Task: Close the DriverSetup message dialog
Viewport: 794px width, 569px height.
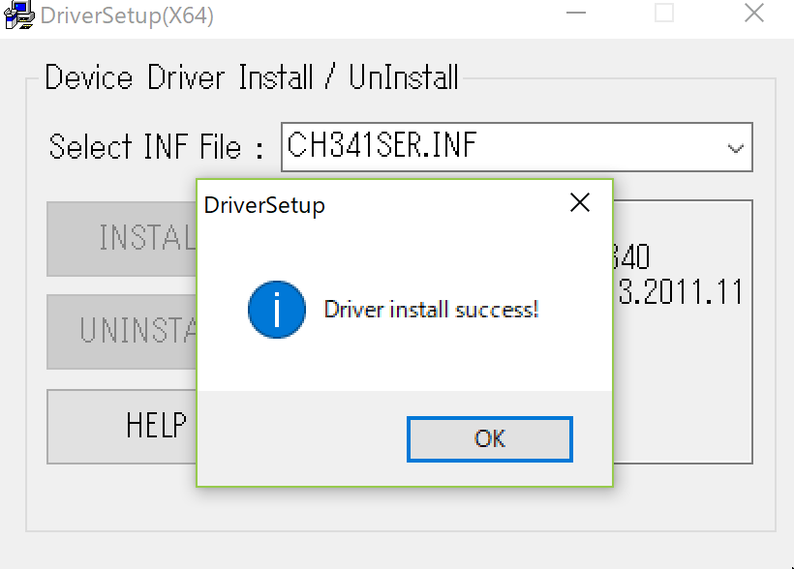Action: tap(579, 204)
